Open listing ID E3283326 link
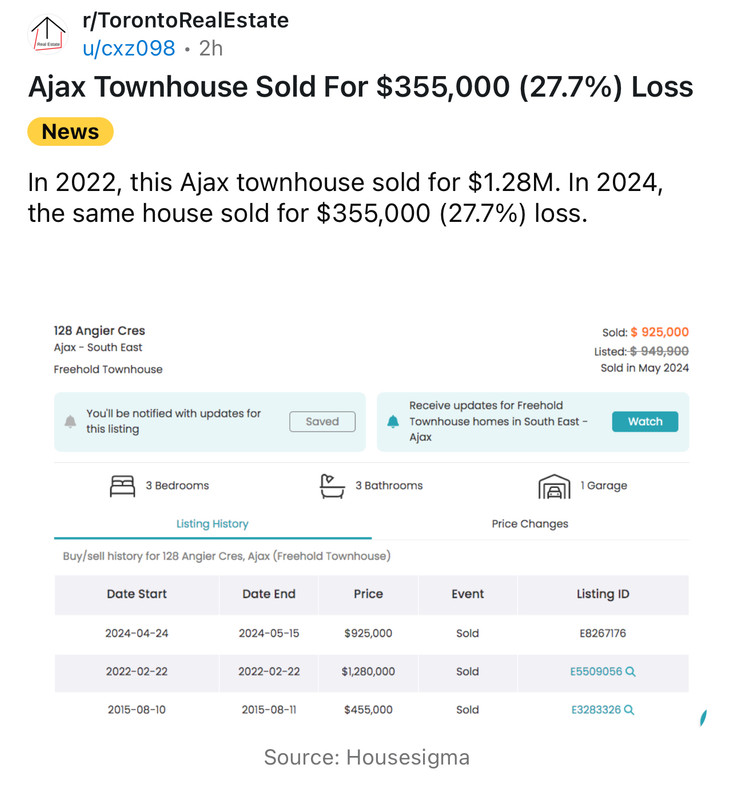The width and height of the screenshot is (734, 800). 596,710
